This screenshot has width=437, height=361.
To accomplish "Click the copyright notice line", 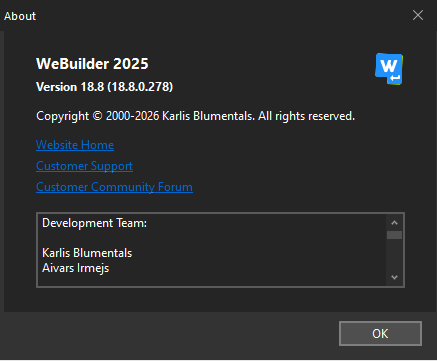I will point(195,116).
